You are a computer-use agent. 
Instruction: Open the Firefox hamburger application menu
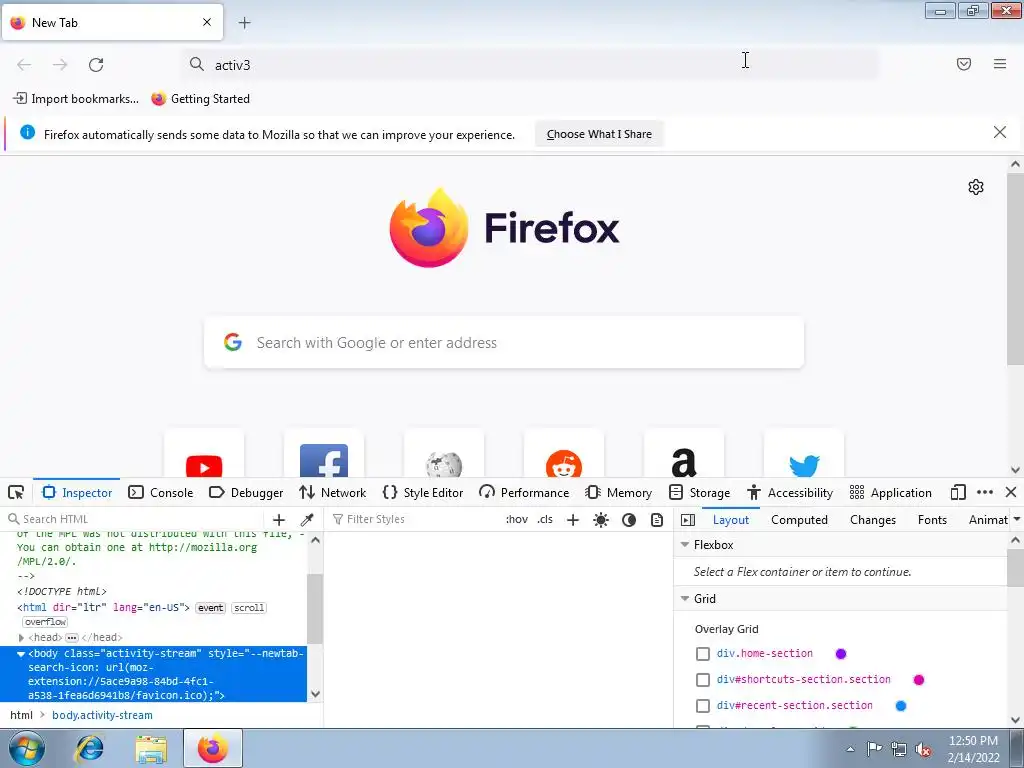1000,64
